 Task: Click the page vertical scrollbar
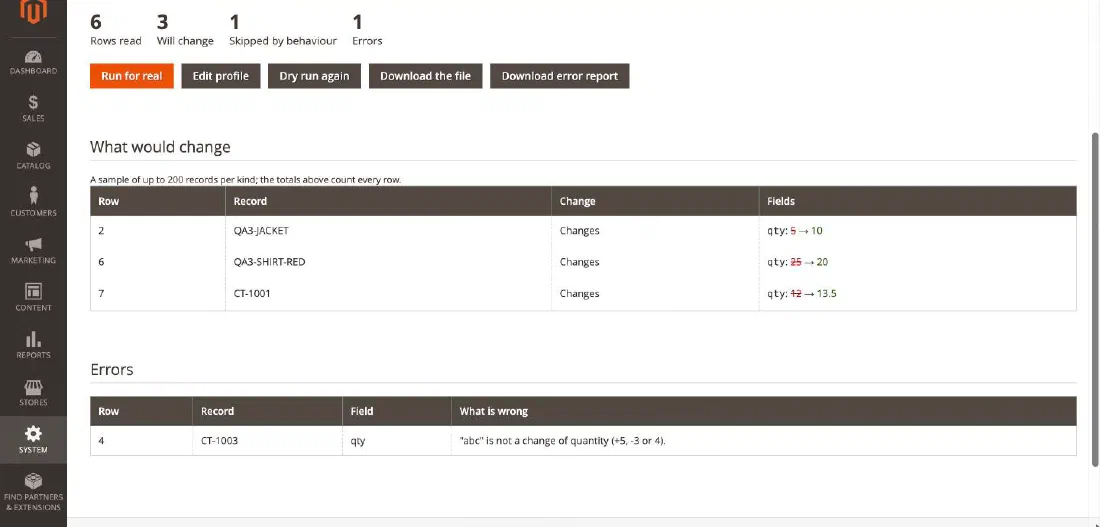(x=1095, y=298)
